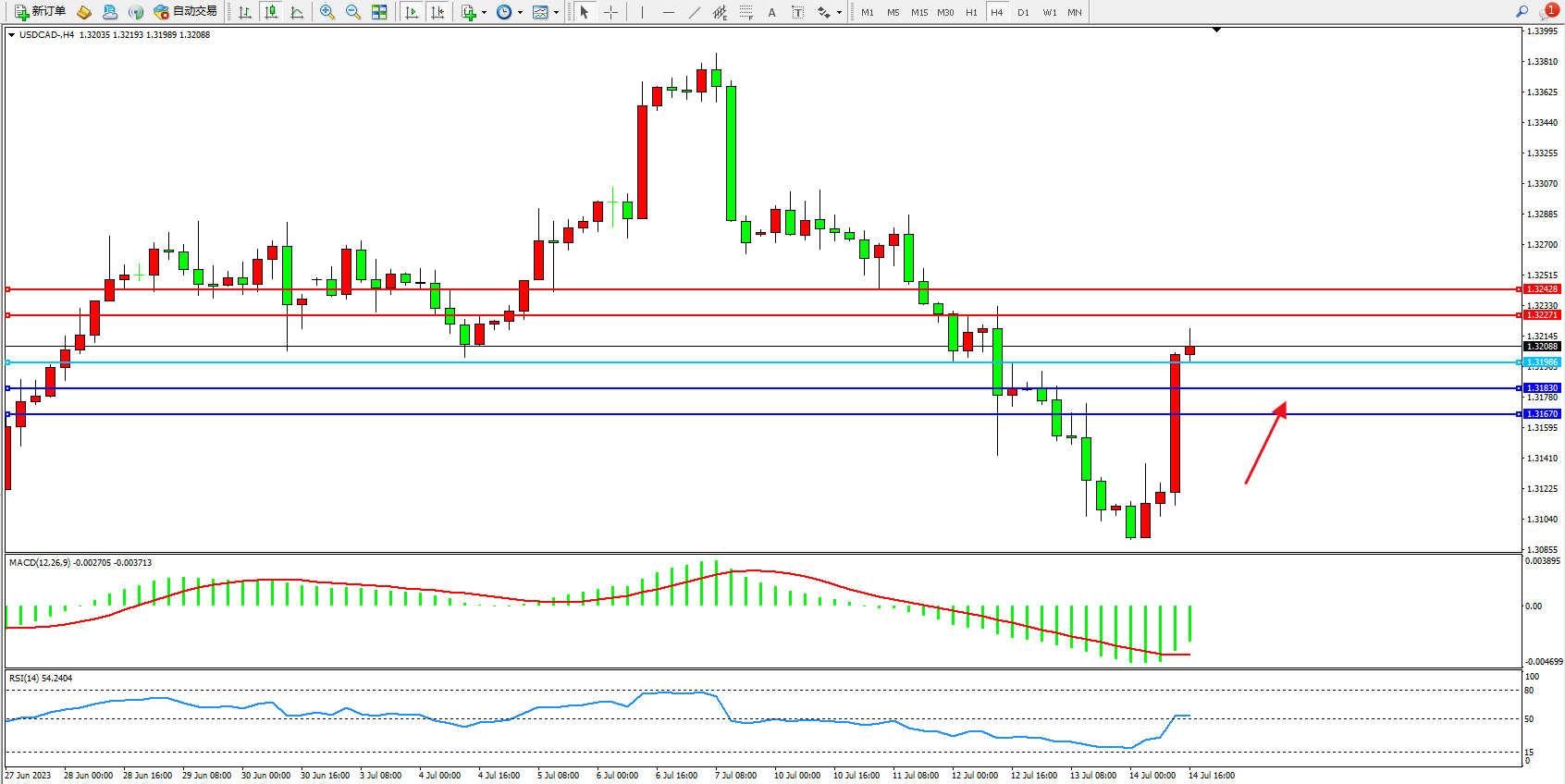Expand the add indicators dropdown arrow
The width and height of the screenshot is (1565, 784).
[x=484, y=13]
